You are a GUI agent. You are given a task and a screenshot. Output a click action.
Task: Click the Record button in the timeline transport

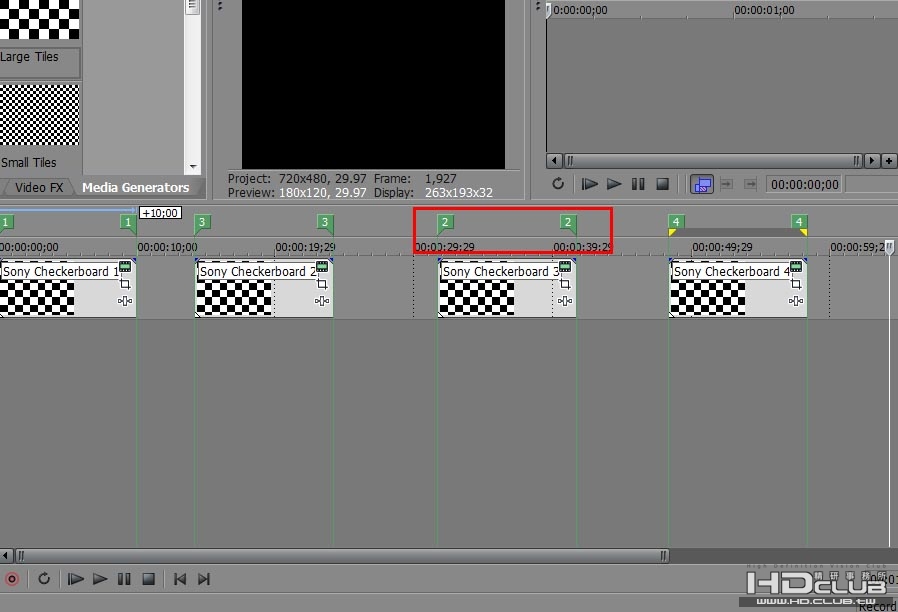11,579
